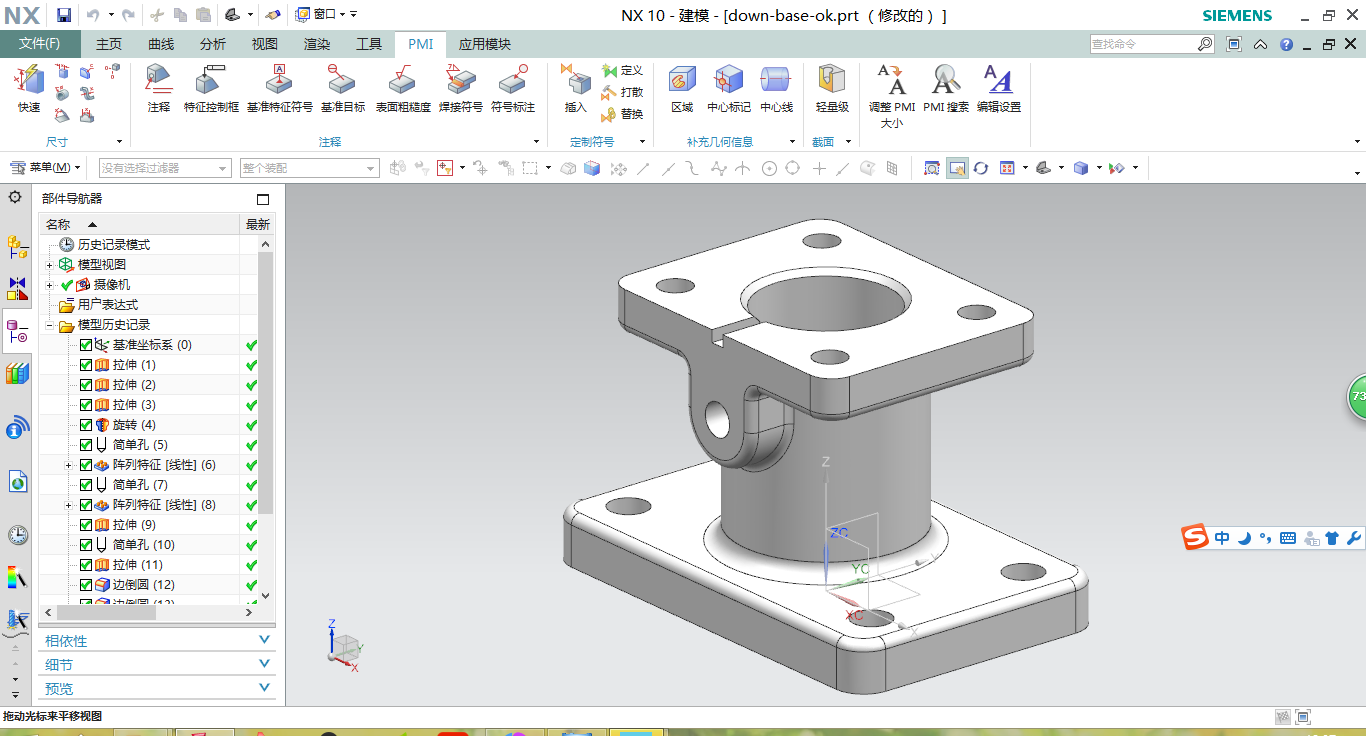
Task: Click the save icon in title bar
Action: coord(64,15)
